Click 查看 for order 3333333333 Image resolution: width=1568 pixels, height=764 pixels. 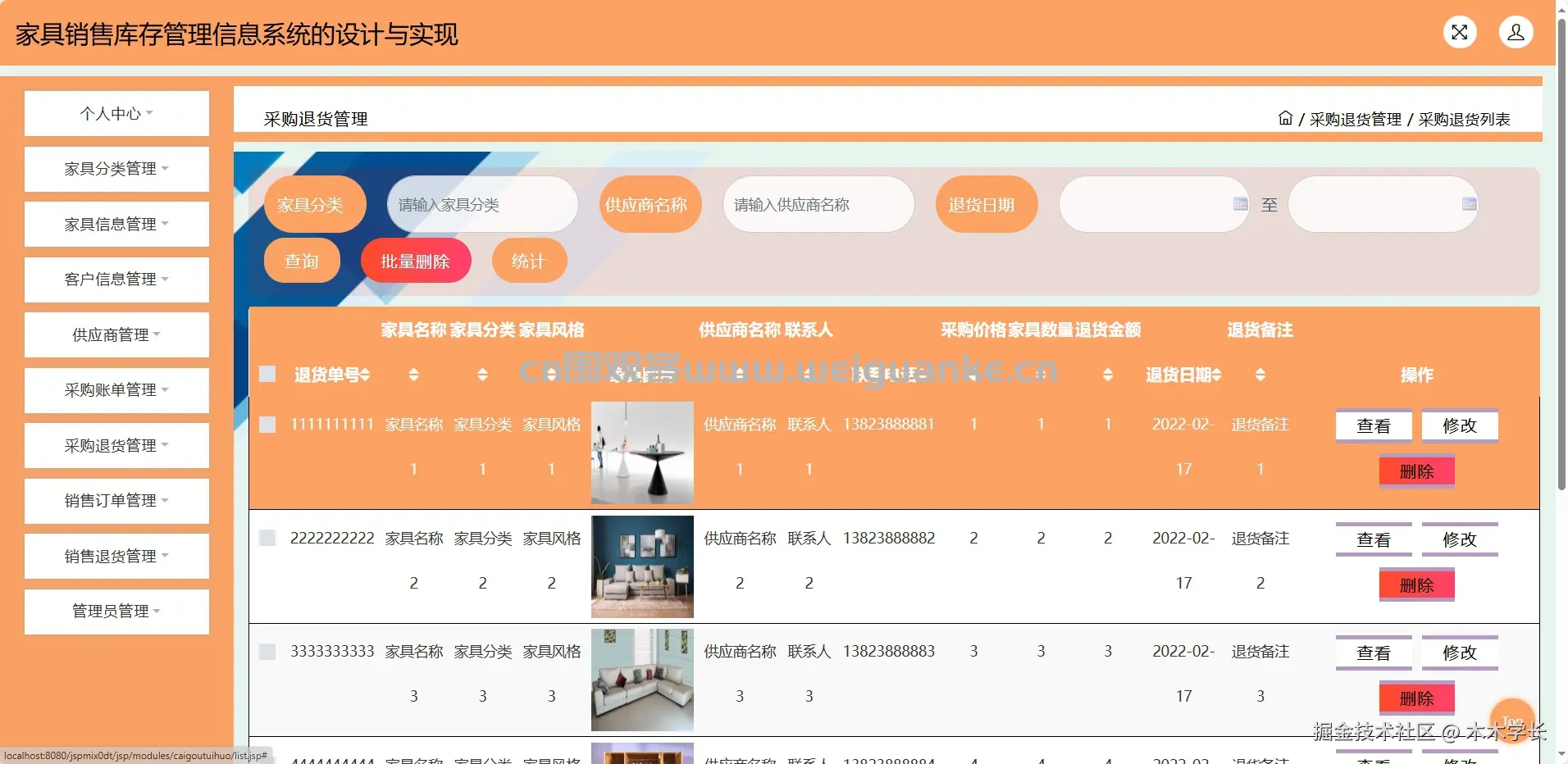[x=1374, y=653]
